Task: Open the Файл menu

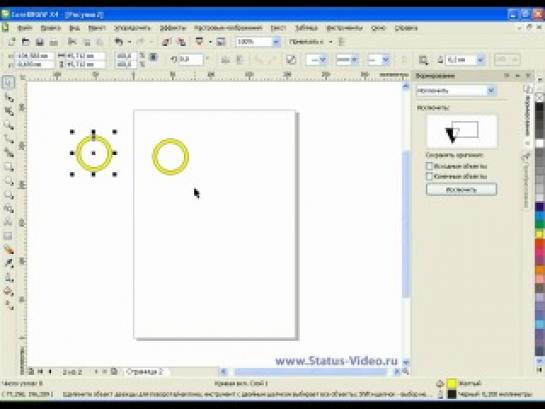Action: [x=25, y=28]
